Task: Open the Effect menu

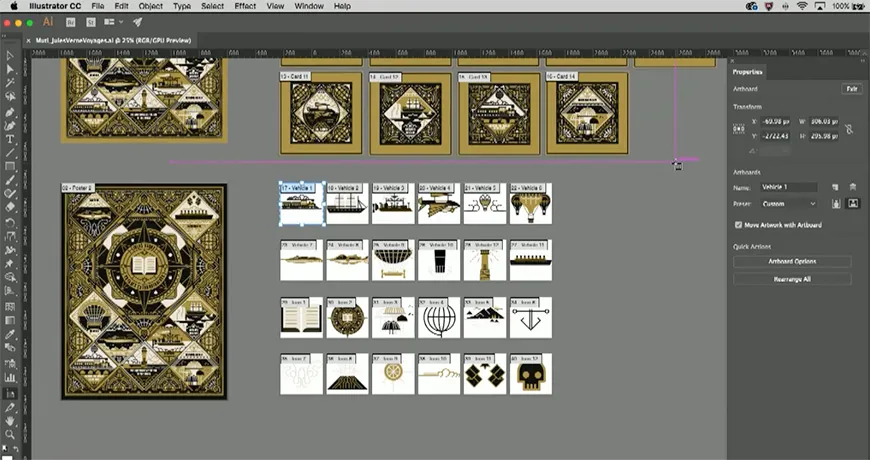Action: (x=245, y=6)
